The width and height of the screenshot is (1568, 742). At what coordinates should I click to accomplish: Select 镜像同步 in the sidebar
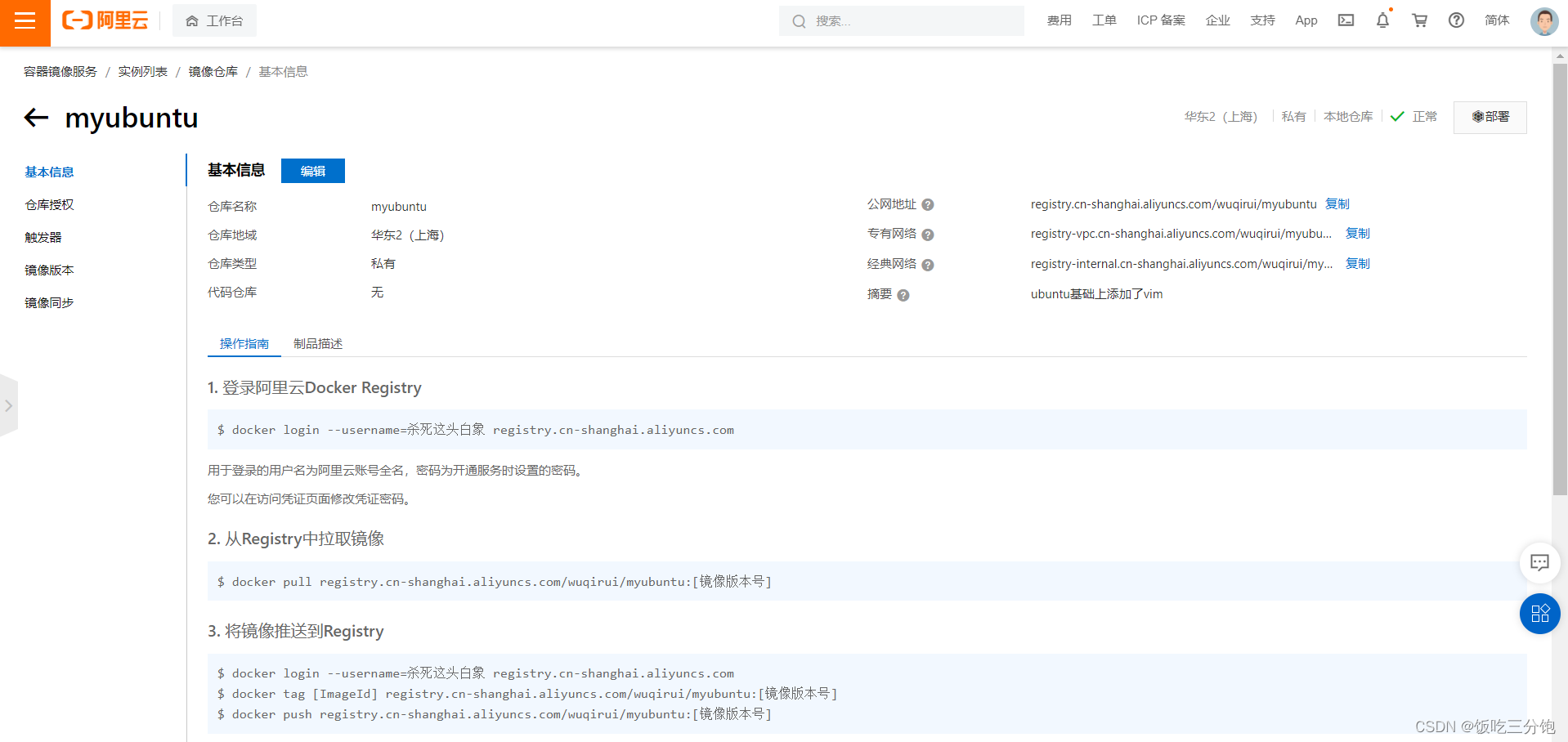click(49, 302)
